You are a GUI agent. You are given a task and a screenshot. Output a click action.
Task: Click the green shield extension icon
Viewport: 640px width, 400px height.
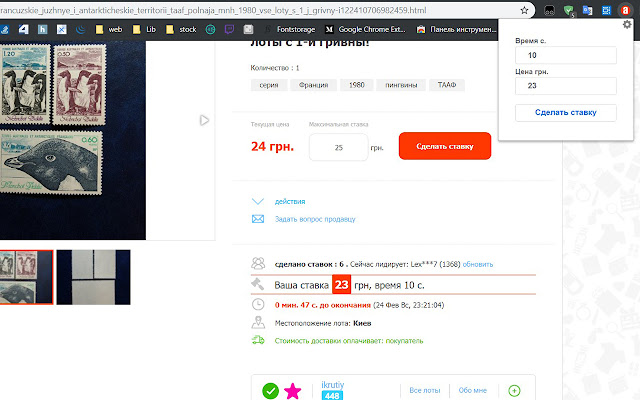[x=569, y=11]
